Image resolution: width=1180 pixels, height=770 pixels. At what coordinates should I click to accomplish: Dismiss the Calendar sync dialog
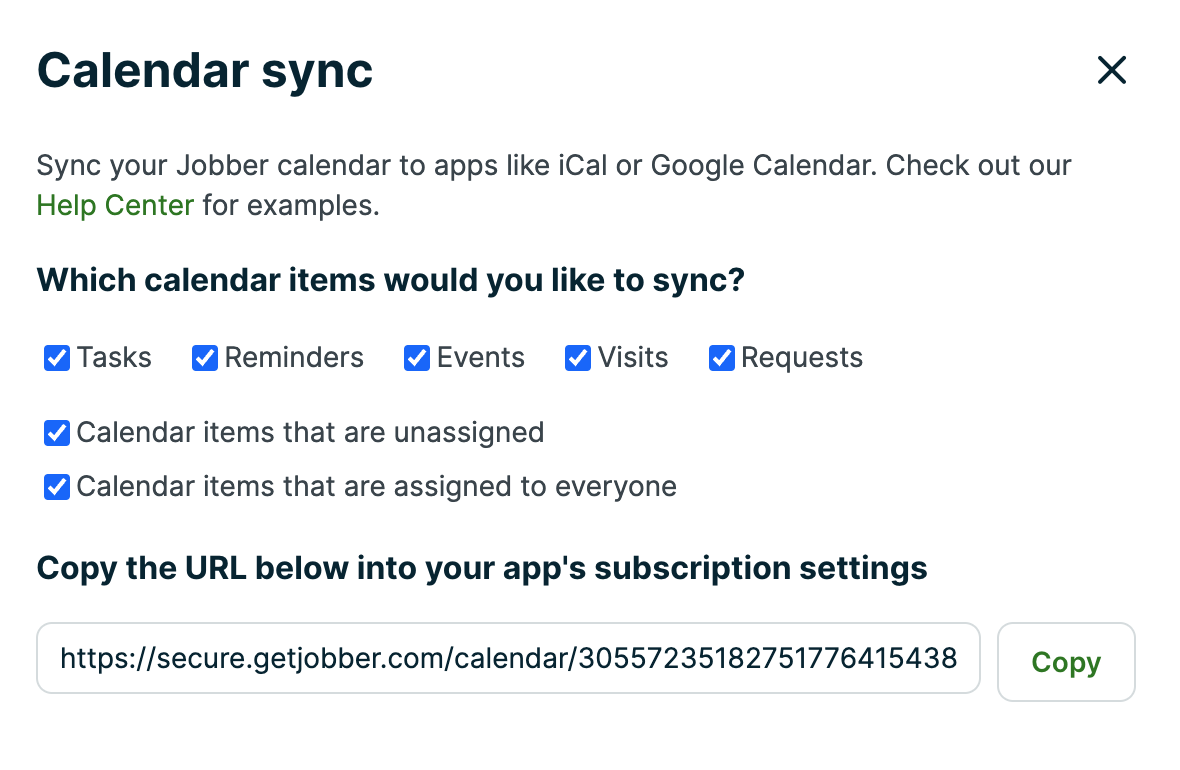[1111, 70]
